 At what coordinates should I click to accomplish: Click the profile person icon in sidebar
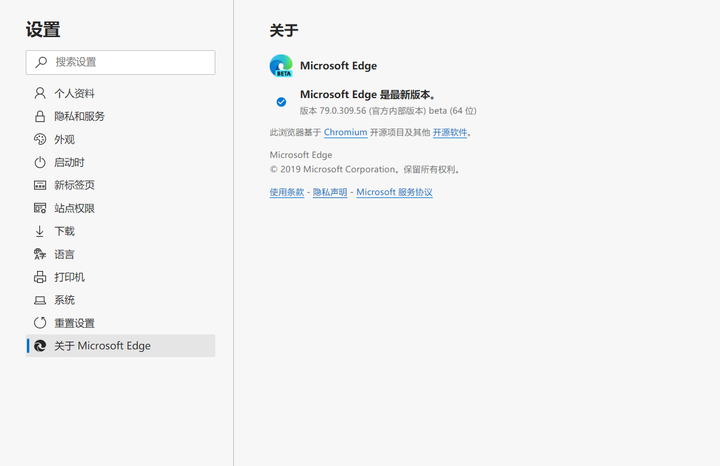[40, 93]
